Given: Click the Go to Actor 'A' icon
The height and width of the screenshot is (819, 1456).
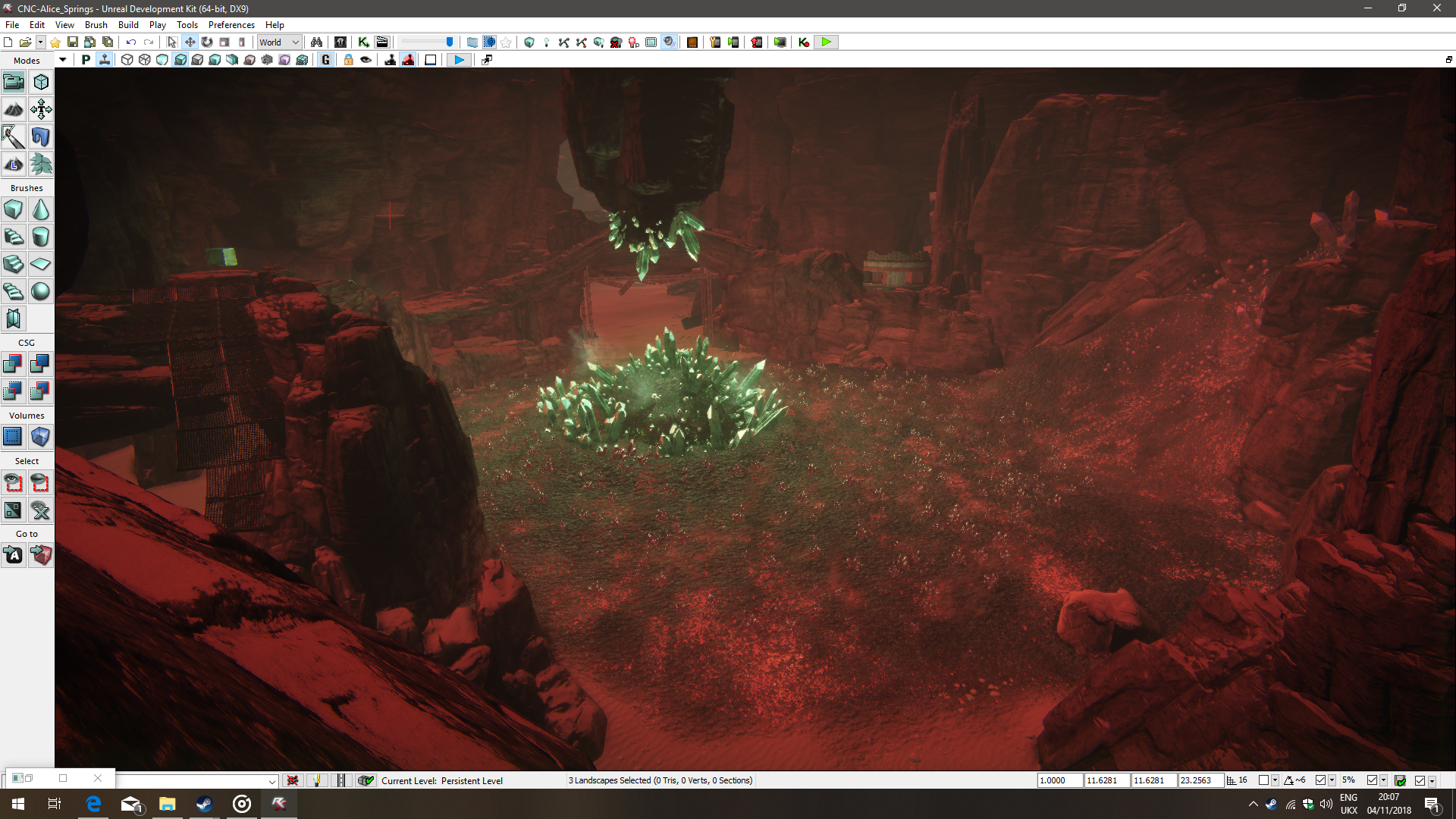Looking at the screenshot, I should [14, 556].
